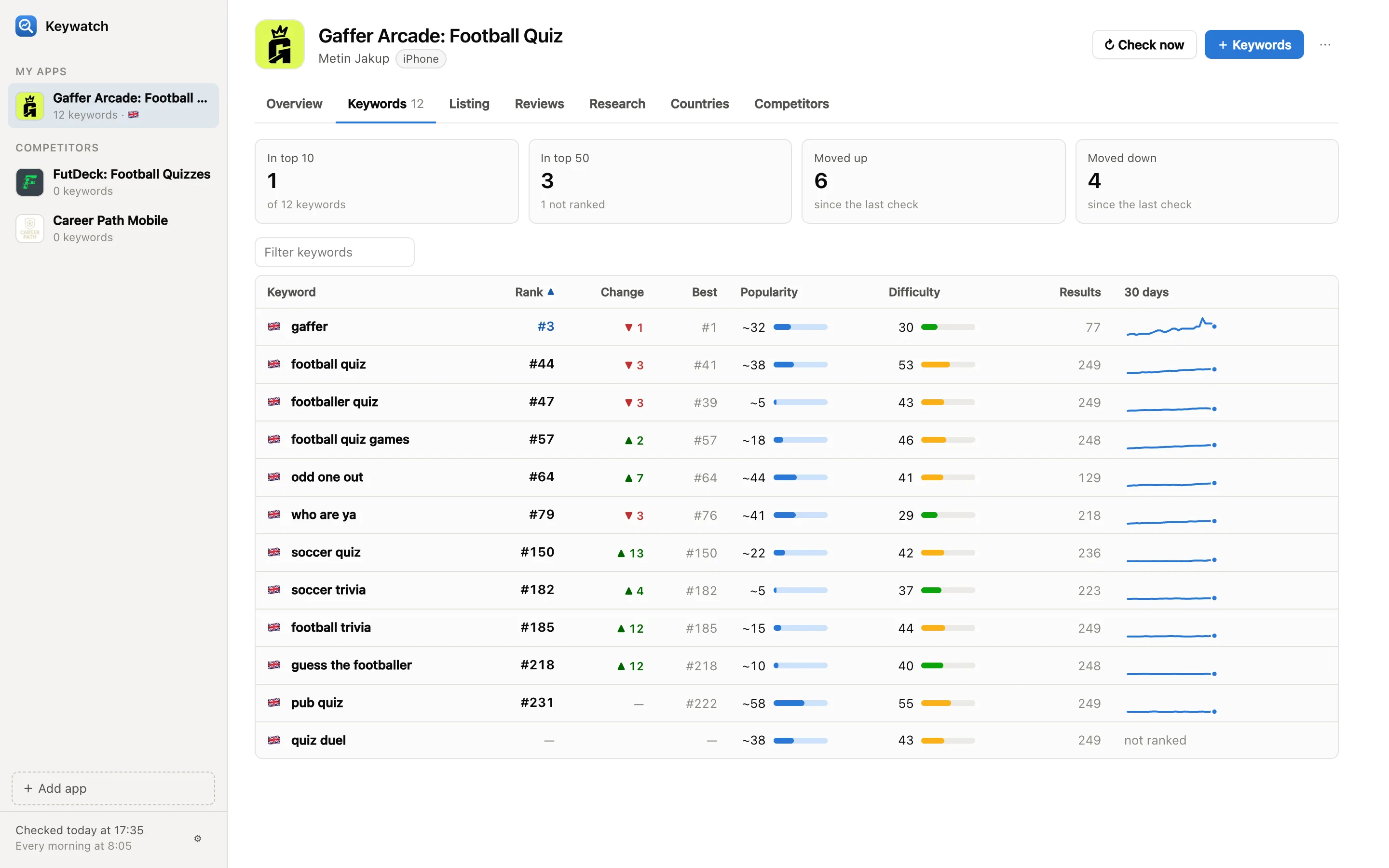The width and height of the screenshot is (1389, 868).
Task: Sort by Rank column header
Action: [534, 292]
